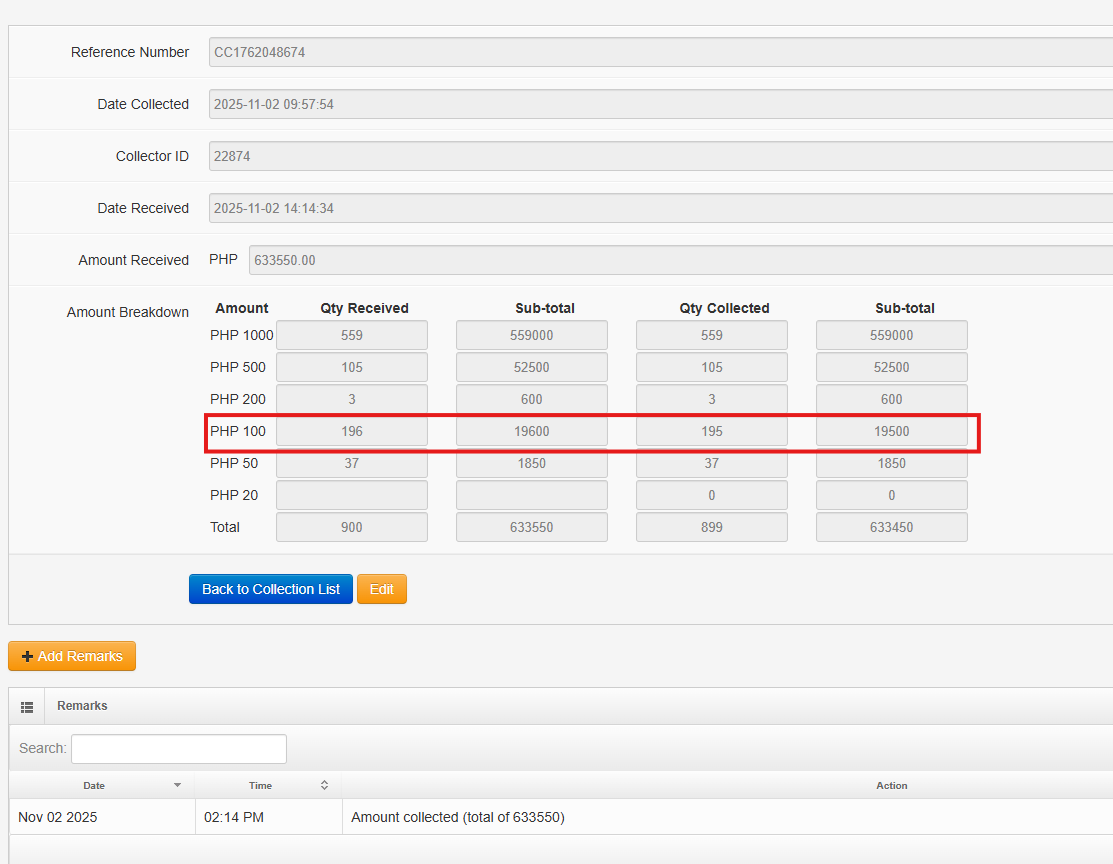1113x864 pixels.
Task: Click PHP 500 received sub-total 52500
Action: [x=532, y=367]
